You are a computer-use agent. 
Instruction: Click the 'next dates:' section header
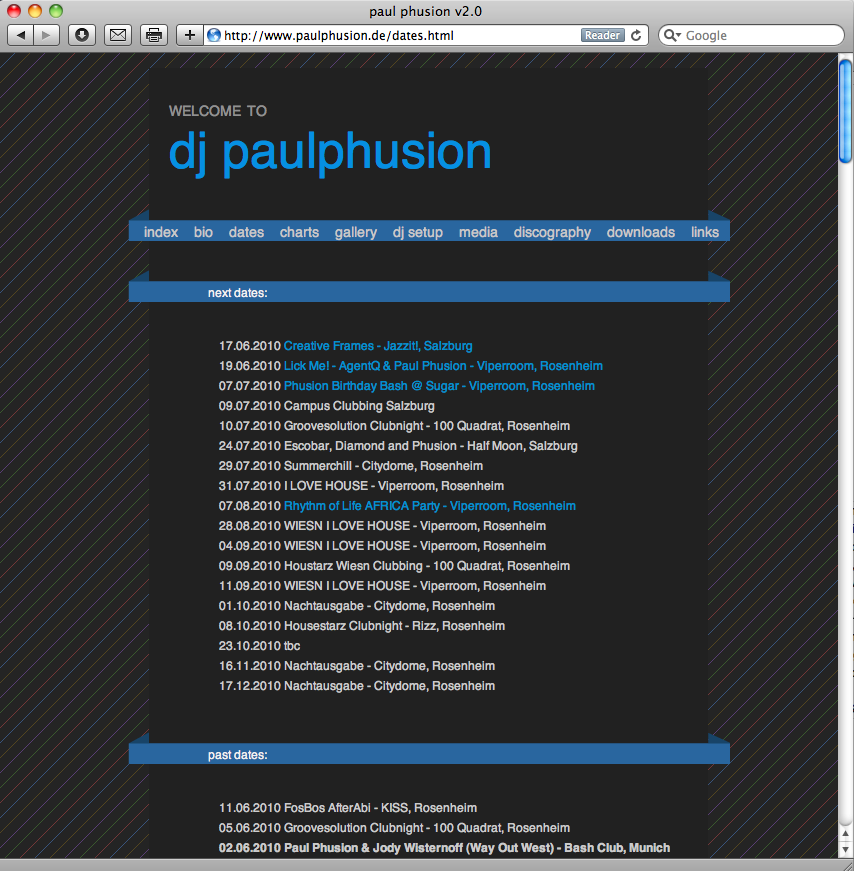pyautogui.click(x=237, y=293)
